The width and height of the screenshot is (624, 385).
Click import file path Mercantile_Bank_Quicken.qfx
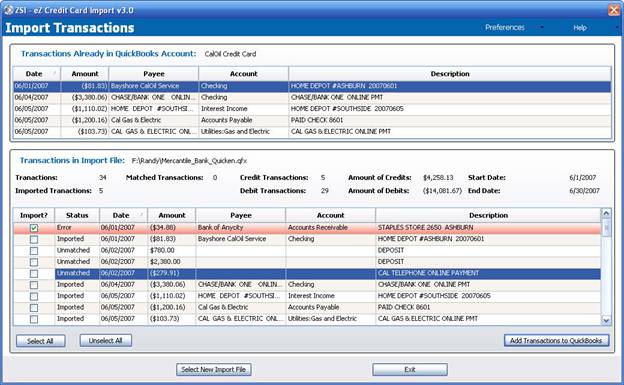[189, 161]
